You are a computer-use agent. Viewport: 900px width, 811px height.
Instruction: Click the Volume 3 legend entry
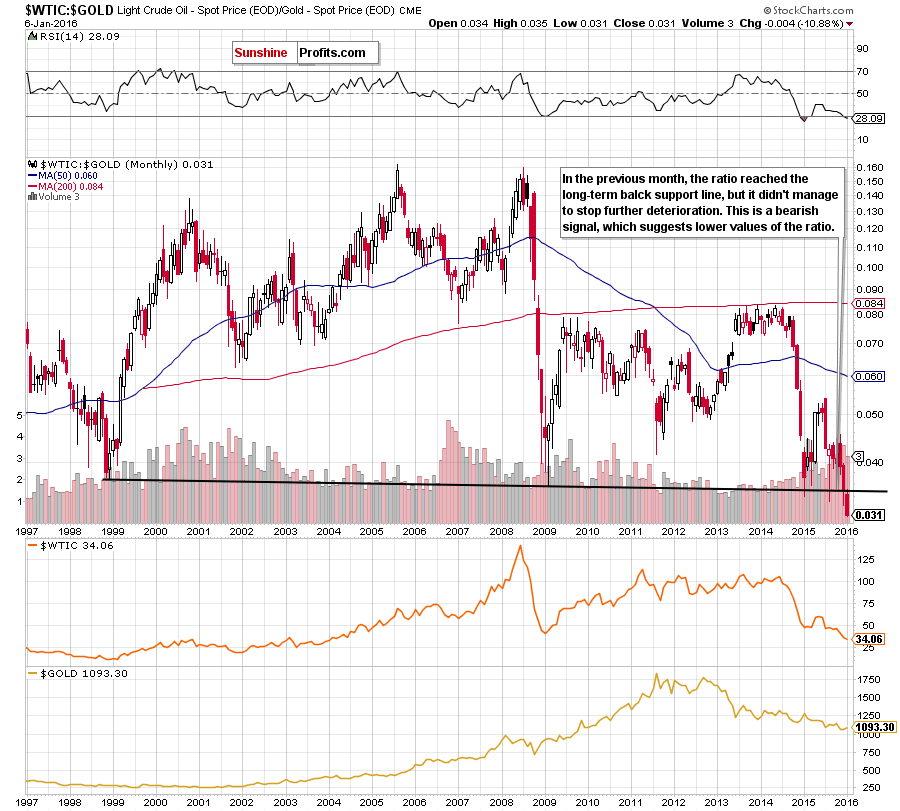(x=53, y=197)
